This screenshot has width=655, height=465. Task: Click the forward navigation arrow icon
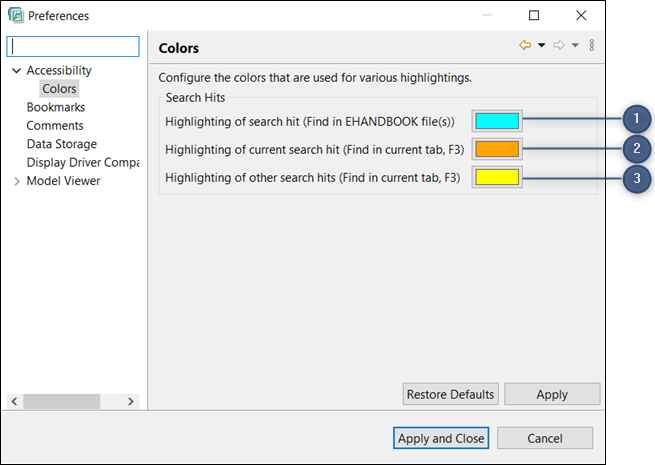pos(559,46)
